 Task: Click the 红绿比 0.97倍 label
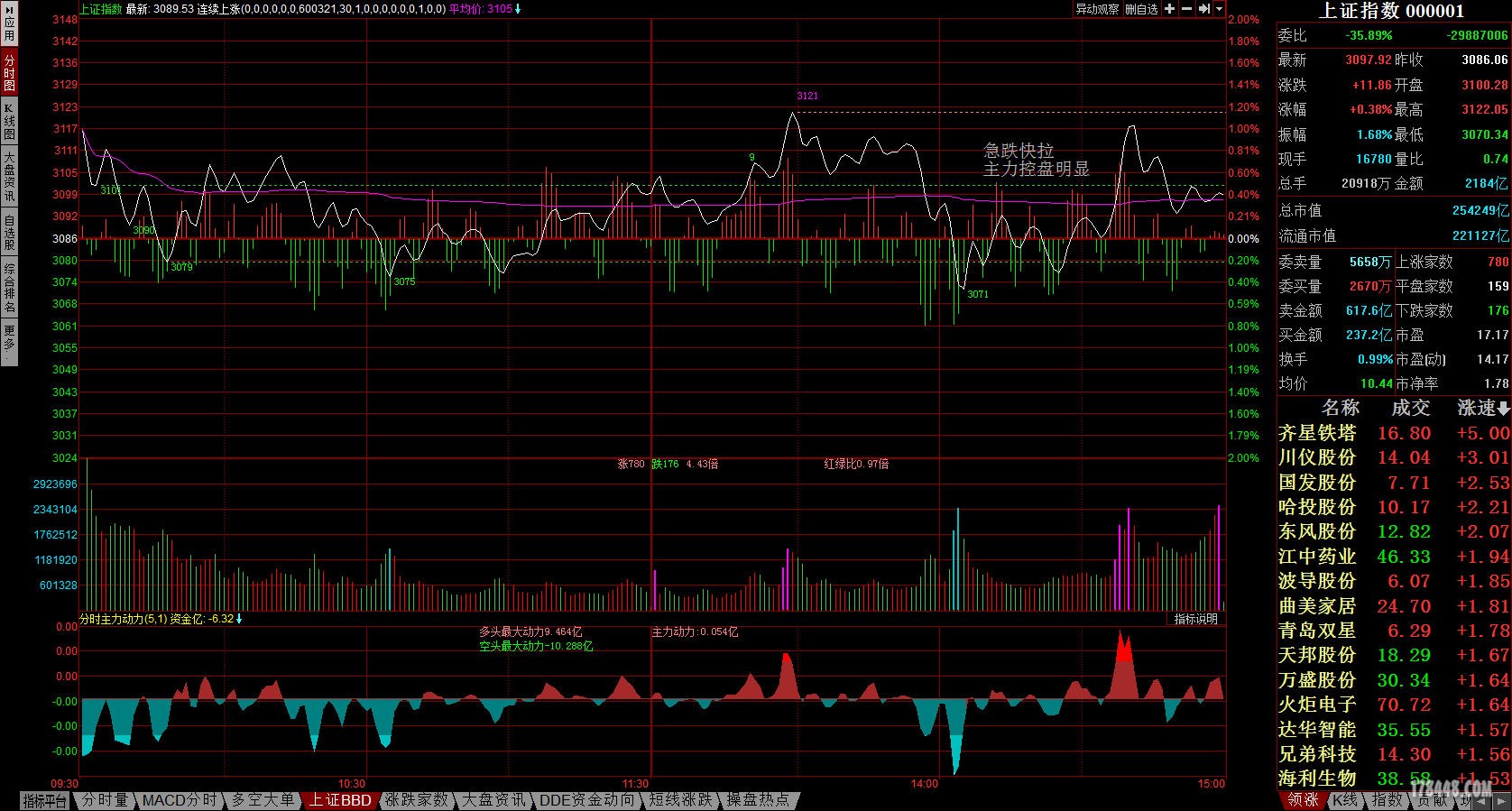point(856,464)
